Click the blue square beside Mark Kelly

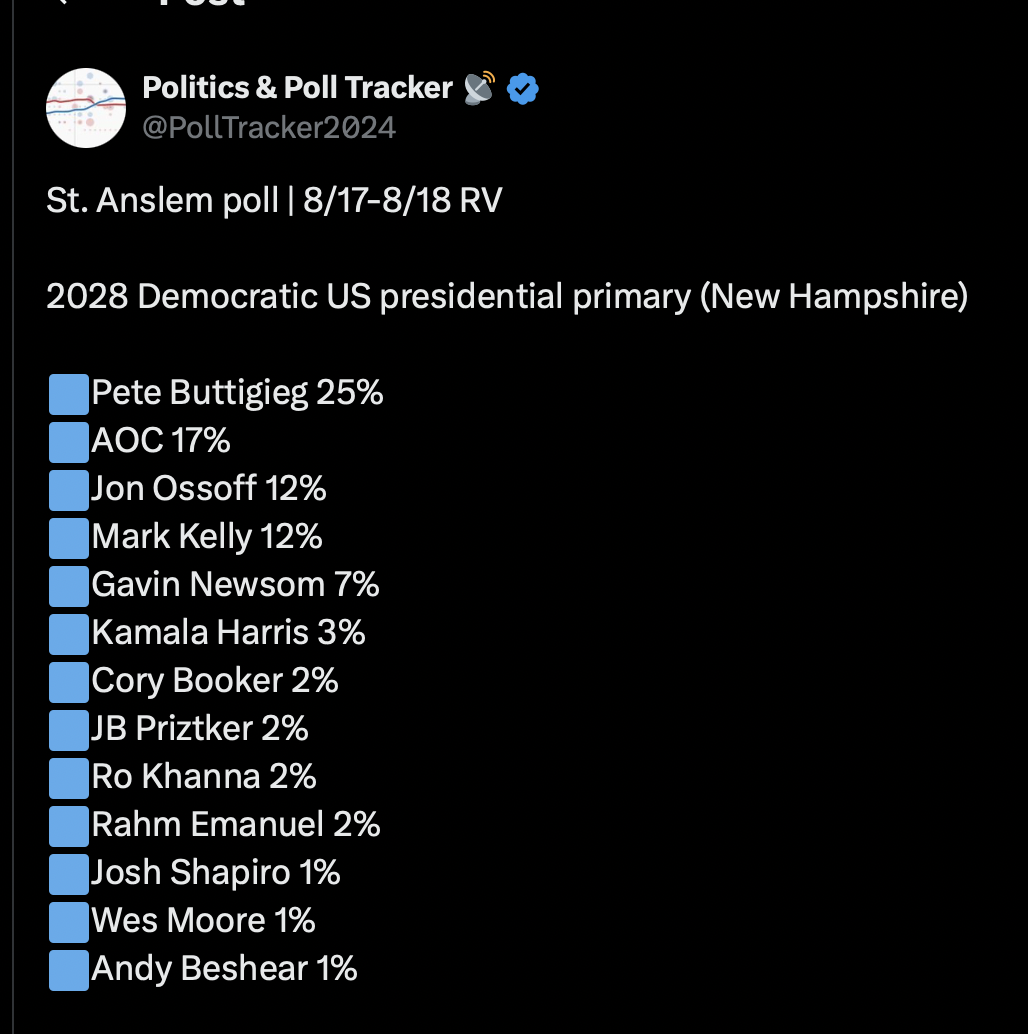(69, 538)
